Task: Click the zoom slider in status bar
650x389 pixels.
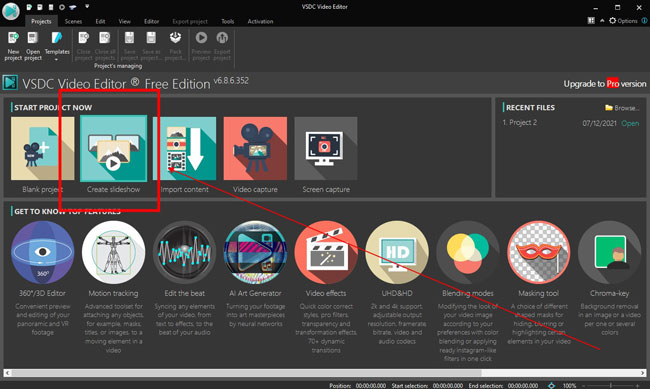Action: (611, 386)
